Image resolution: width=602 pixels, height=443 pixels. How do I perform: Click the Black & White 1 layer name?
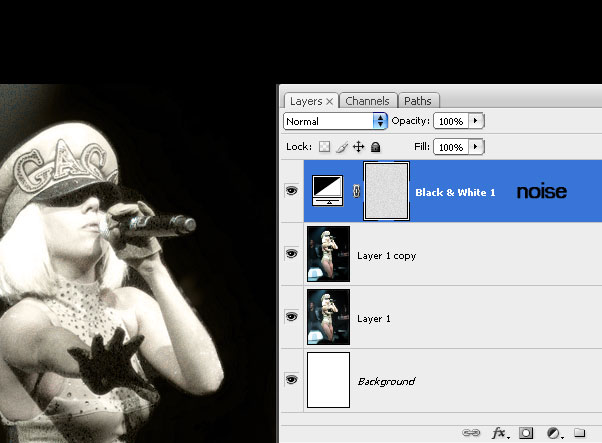click(455, 192)
